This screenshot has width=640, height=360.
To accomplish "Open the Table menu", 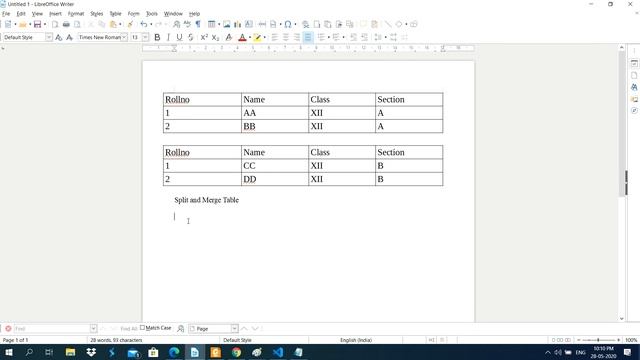I will [x=116, y=13].
